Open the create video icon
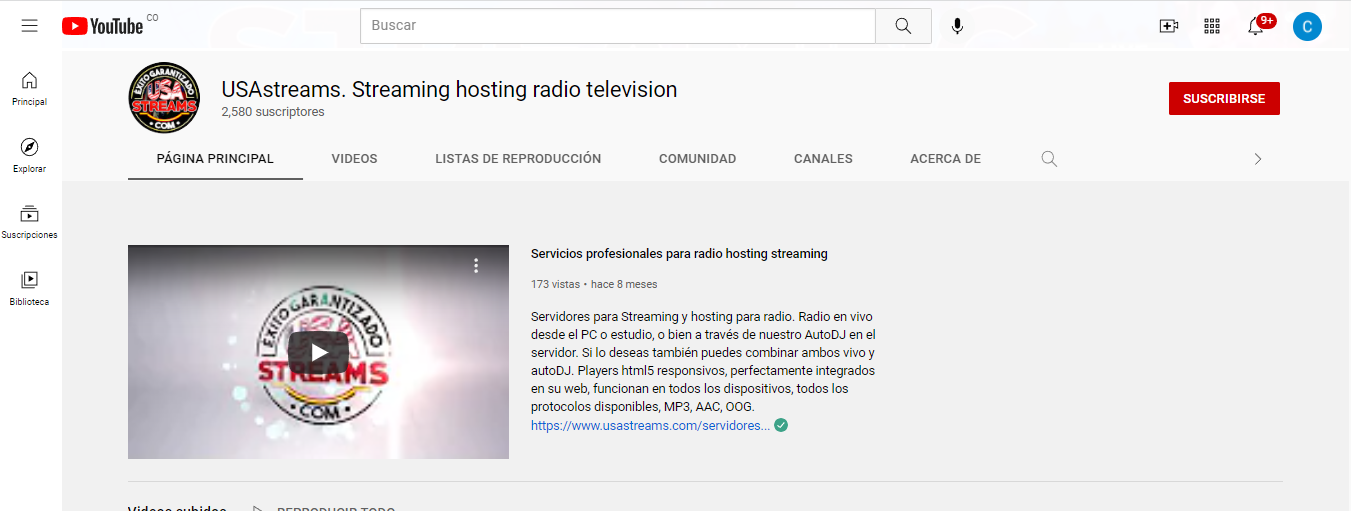Viewport: 1351px width, 511px height. 1168,26
